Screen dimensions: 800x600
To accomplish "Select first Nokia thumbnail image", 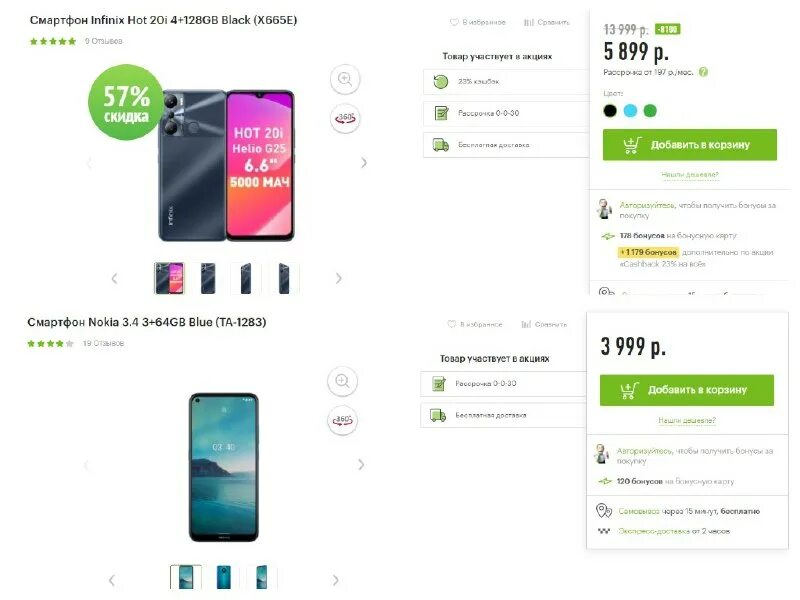I will click(x=185, y=577).
